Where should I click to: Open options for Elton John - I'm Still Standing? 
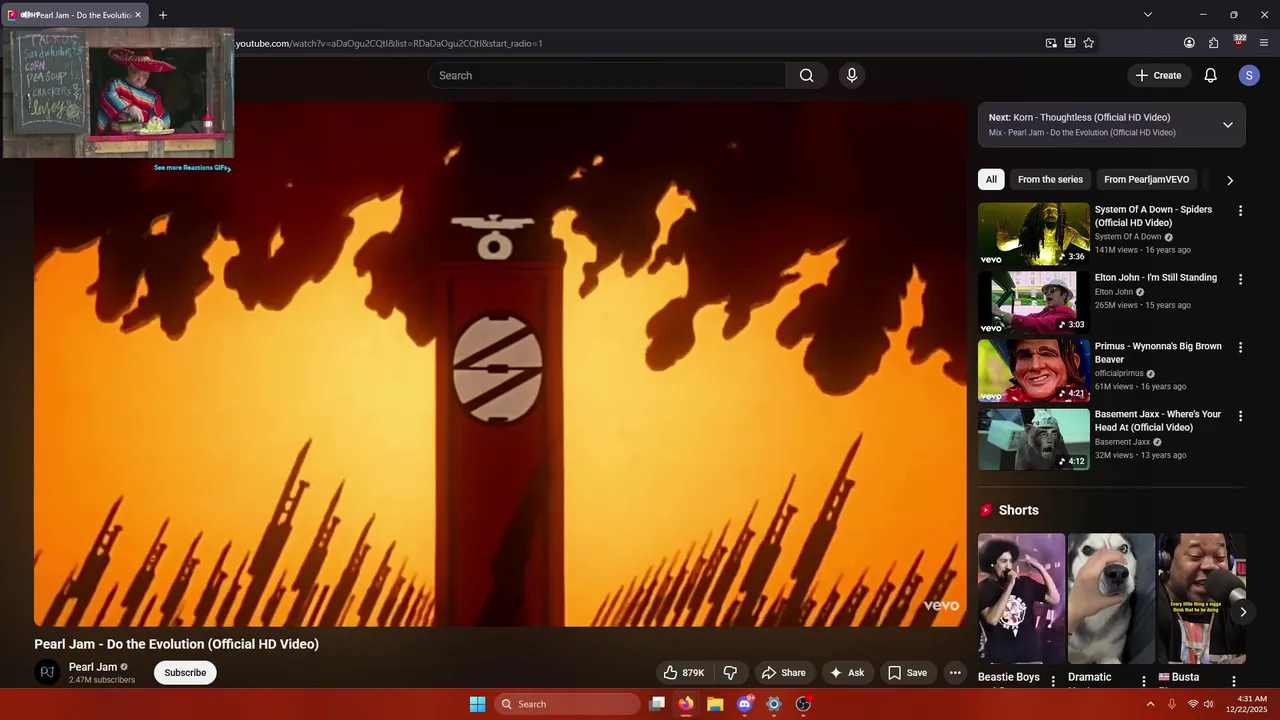[1240, 279]
